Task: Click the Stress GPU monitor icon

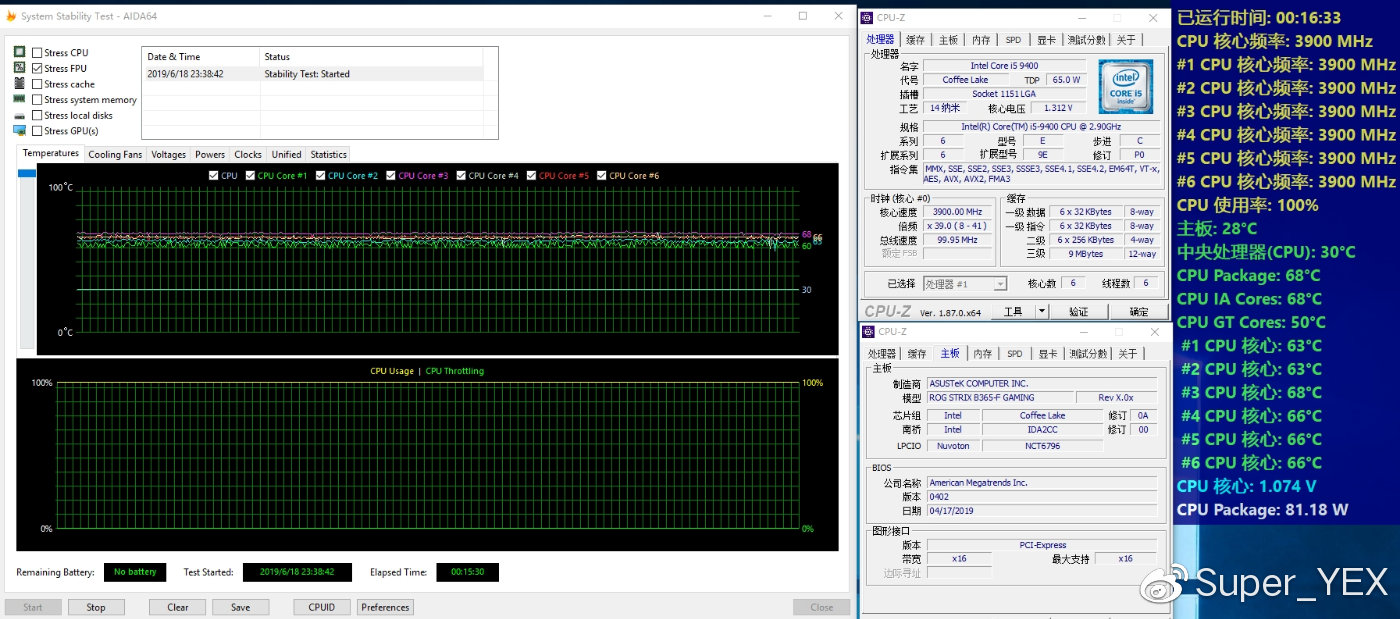Action: [x=19, y=130]
